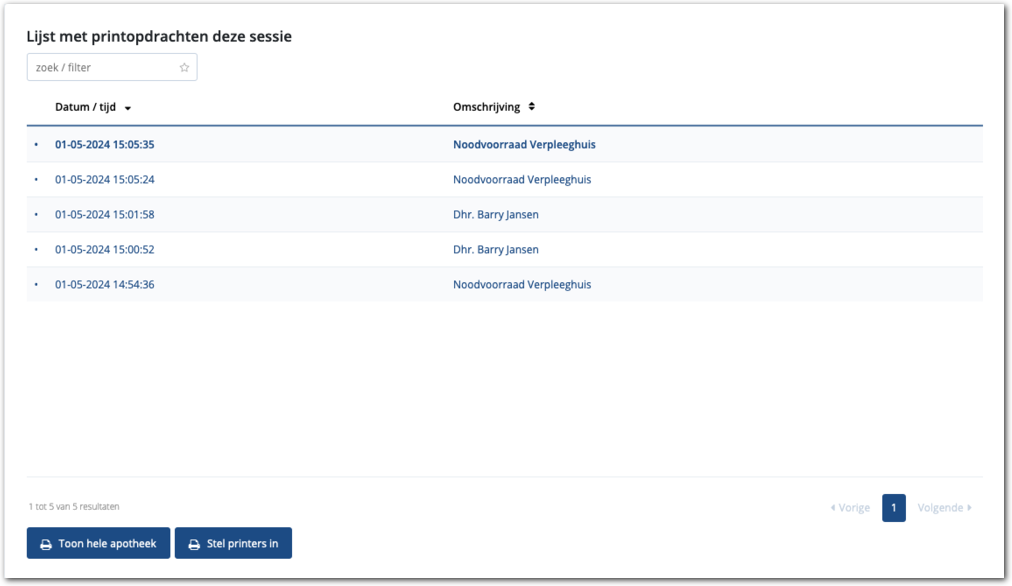The image size is (1012, 586).
Task: Click the star icon in the filter field
Action: point(184,68)
